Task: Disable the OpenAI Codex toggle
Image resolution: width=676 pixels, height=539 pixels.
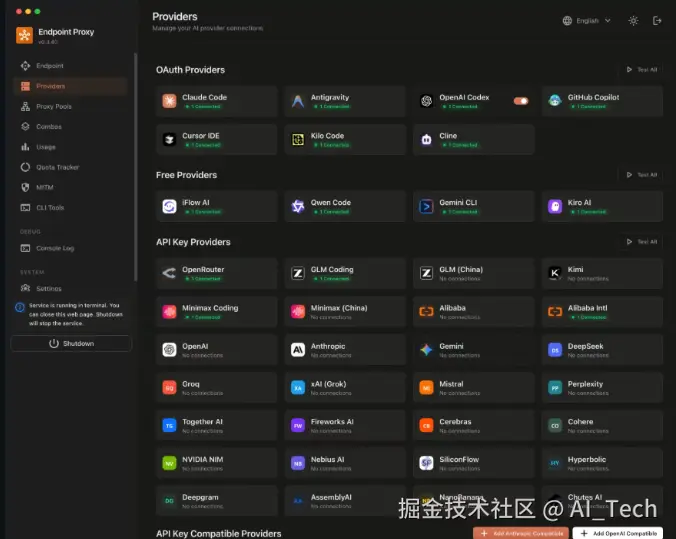Action: pos(520,101)
